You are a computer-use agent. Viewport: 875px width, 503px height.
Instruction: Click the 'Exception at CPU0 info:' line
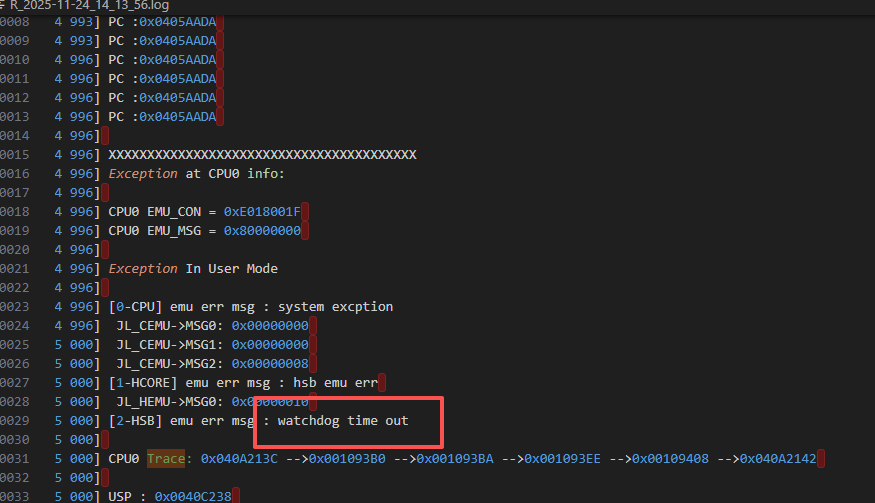point(196,174)
